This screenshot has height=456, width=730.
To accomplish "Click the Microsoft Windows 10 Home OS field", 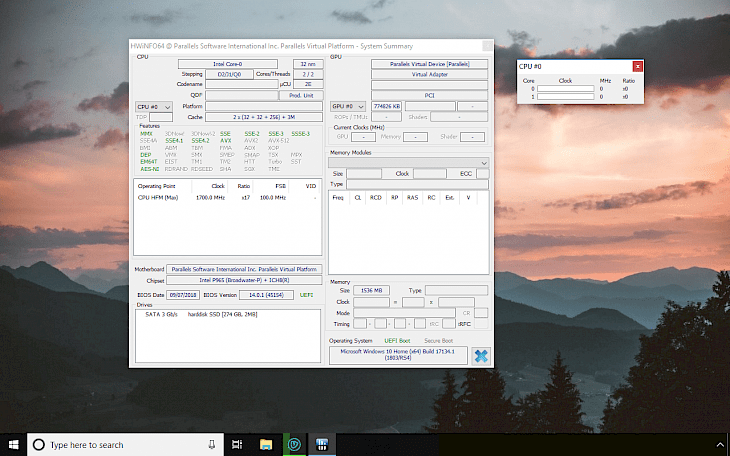I will click(398, 355).
